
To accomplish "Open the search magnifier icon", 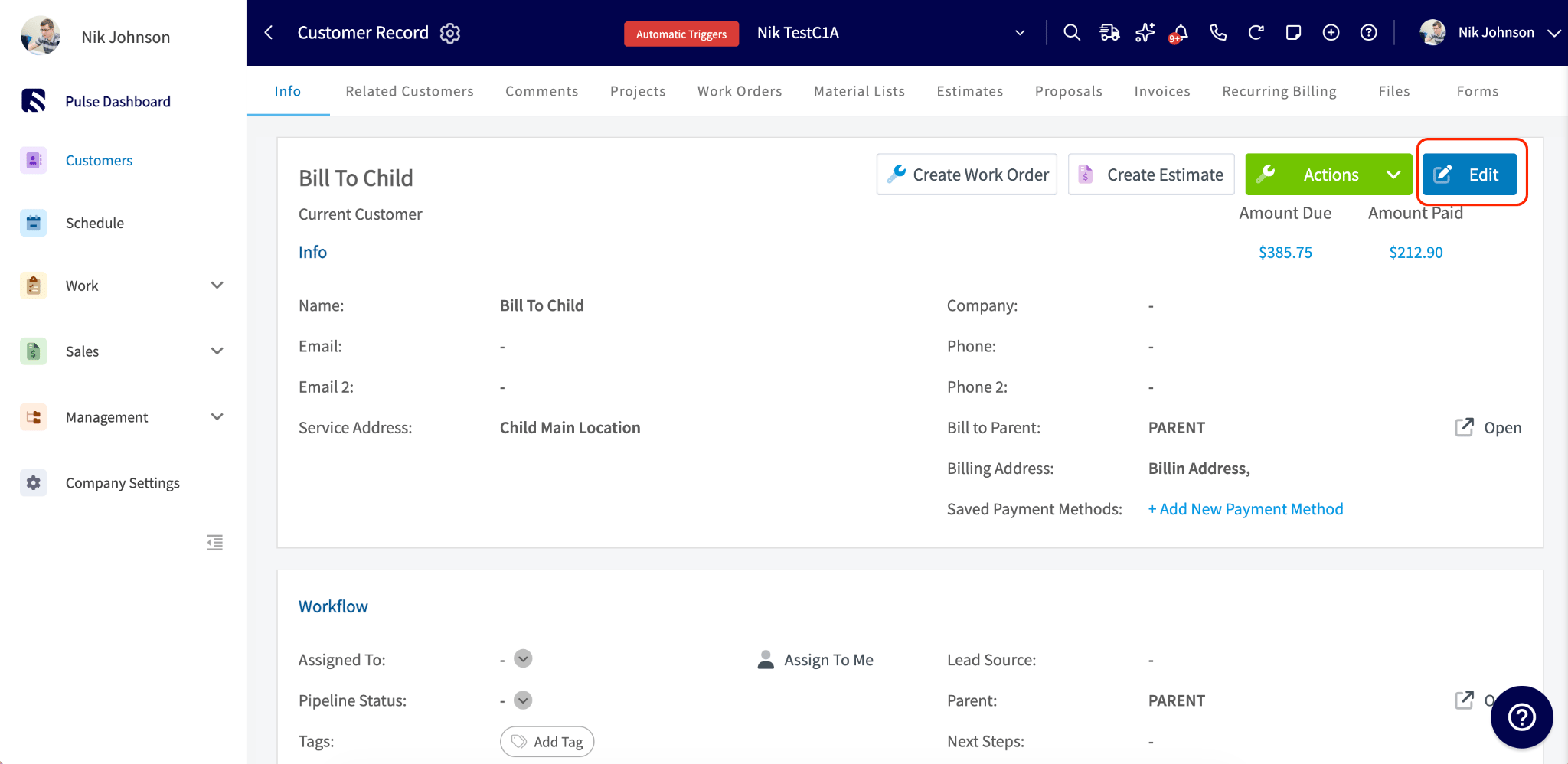I will point(1072,32).
